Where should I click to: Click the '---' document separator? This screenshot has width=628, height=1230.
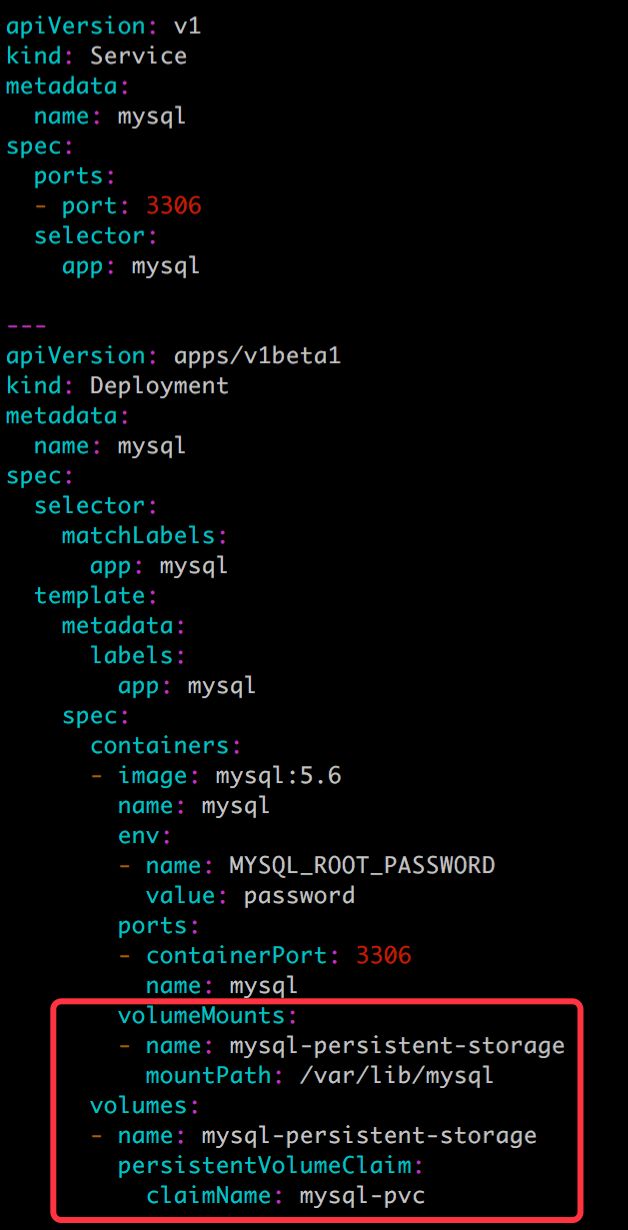pos(26,326)
